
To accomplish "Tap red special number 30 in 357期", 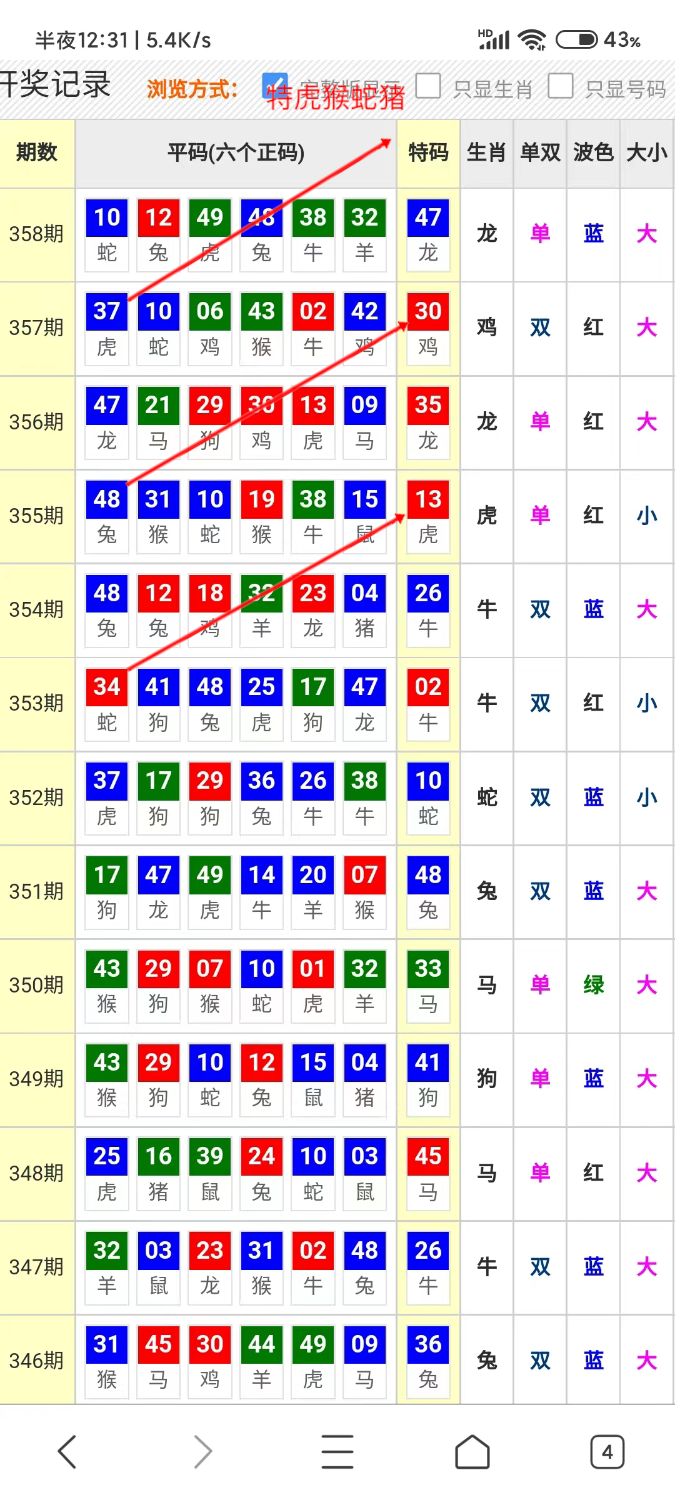I will coord(428,312).
